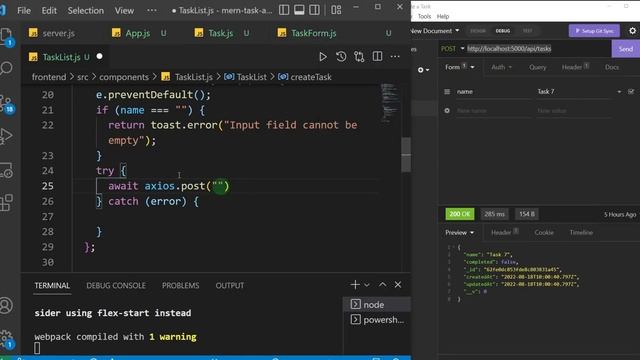This screenshot has width=640, height=360.
Task: Toggle the name field enabled checkbox
Action: tap(631, 91)
